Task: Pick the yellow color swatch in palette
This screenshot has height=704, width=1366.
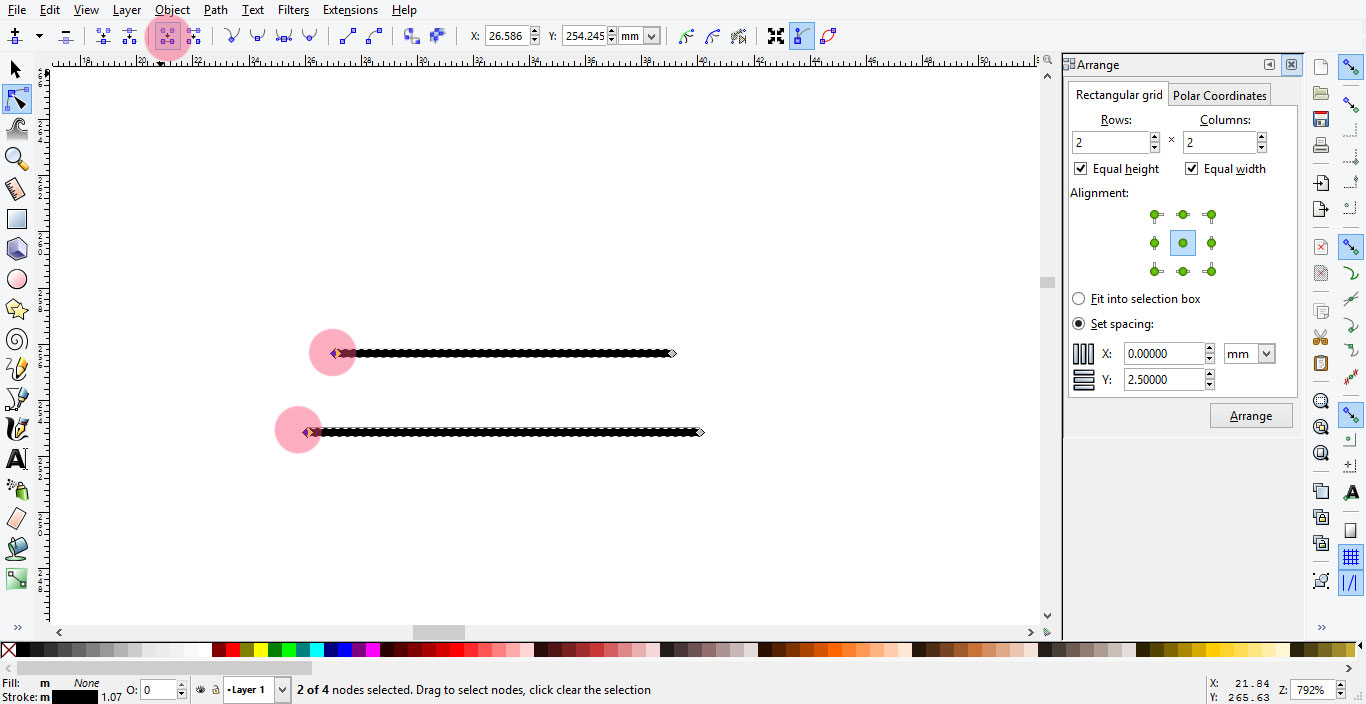Action: tap(261, 650)
